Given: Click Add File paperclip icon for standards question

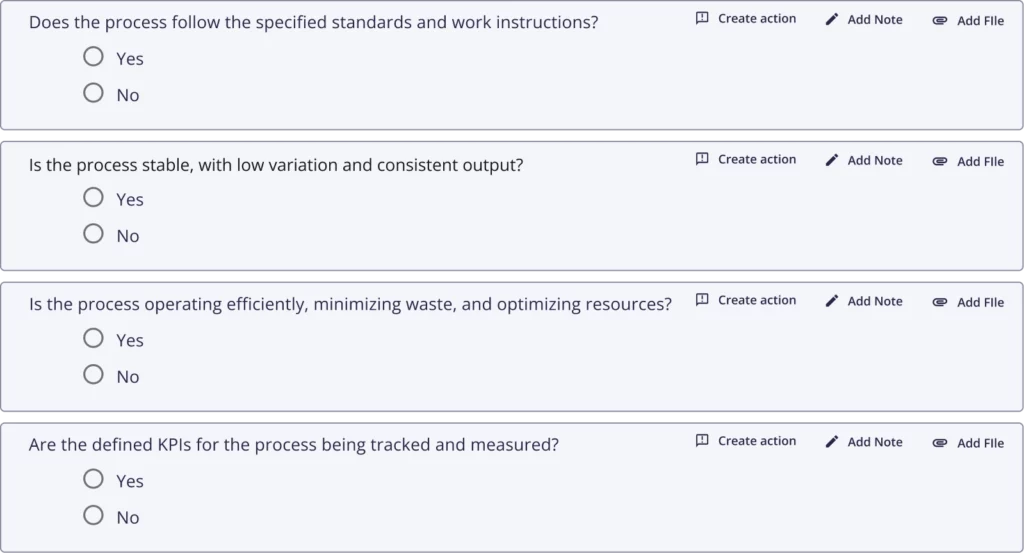Looking at the screenshot, I should tap(940, 21).
